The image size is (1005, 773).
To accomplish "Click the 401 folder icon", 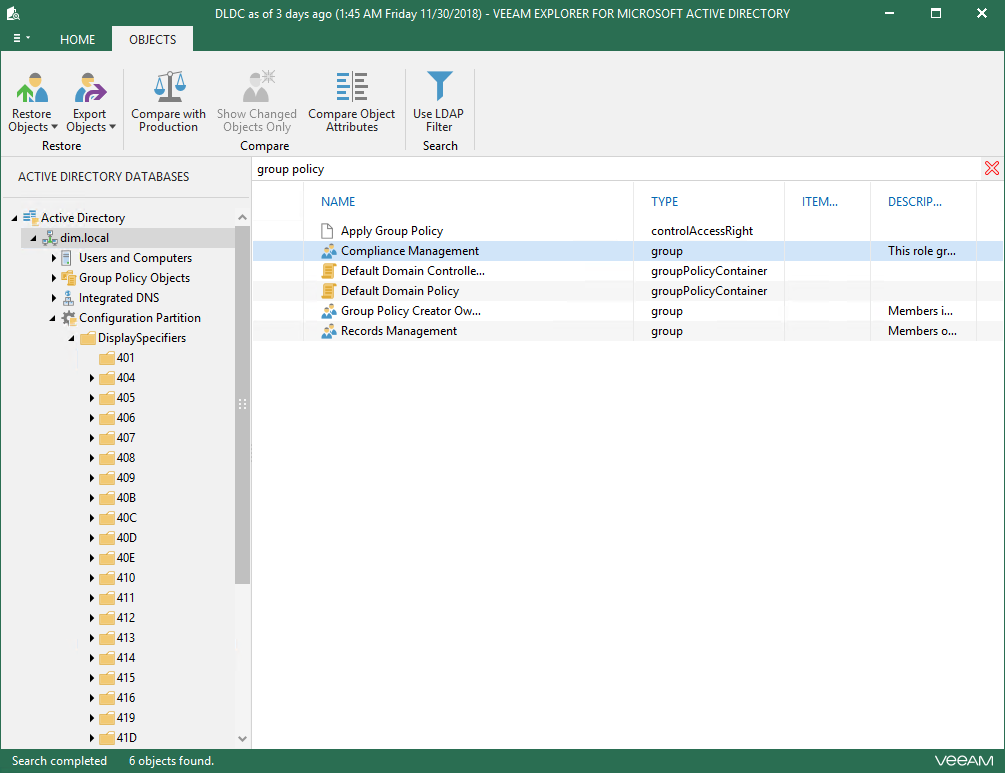I will 107,358.
